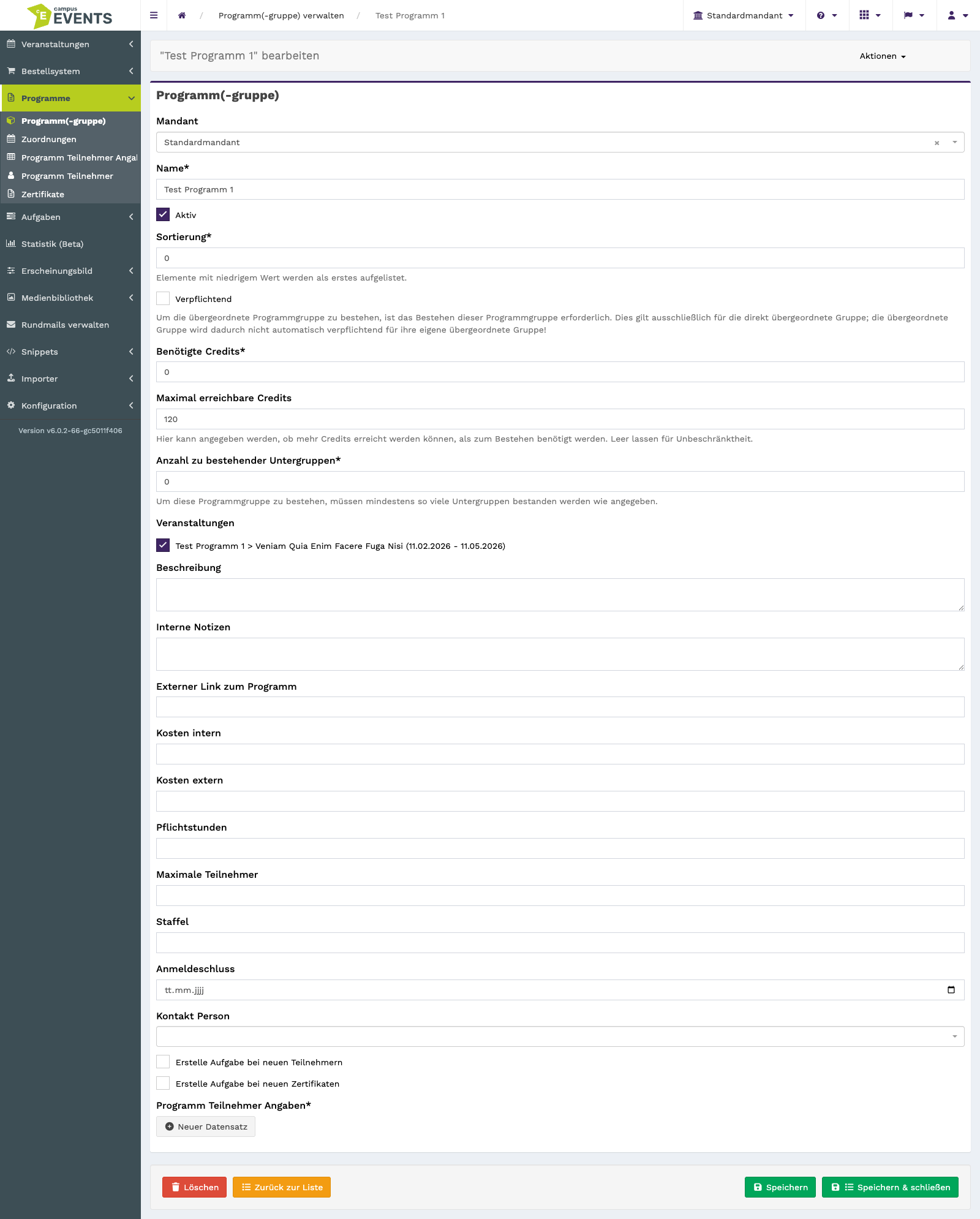Open the Aktionen dropdown
The width and height of the screenshot is (980, 1219).
(x=883, y=56)
